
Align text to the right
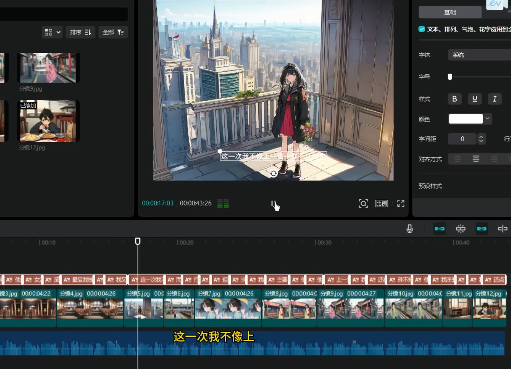tap(494, 159)
